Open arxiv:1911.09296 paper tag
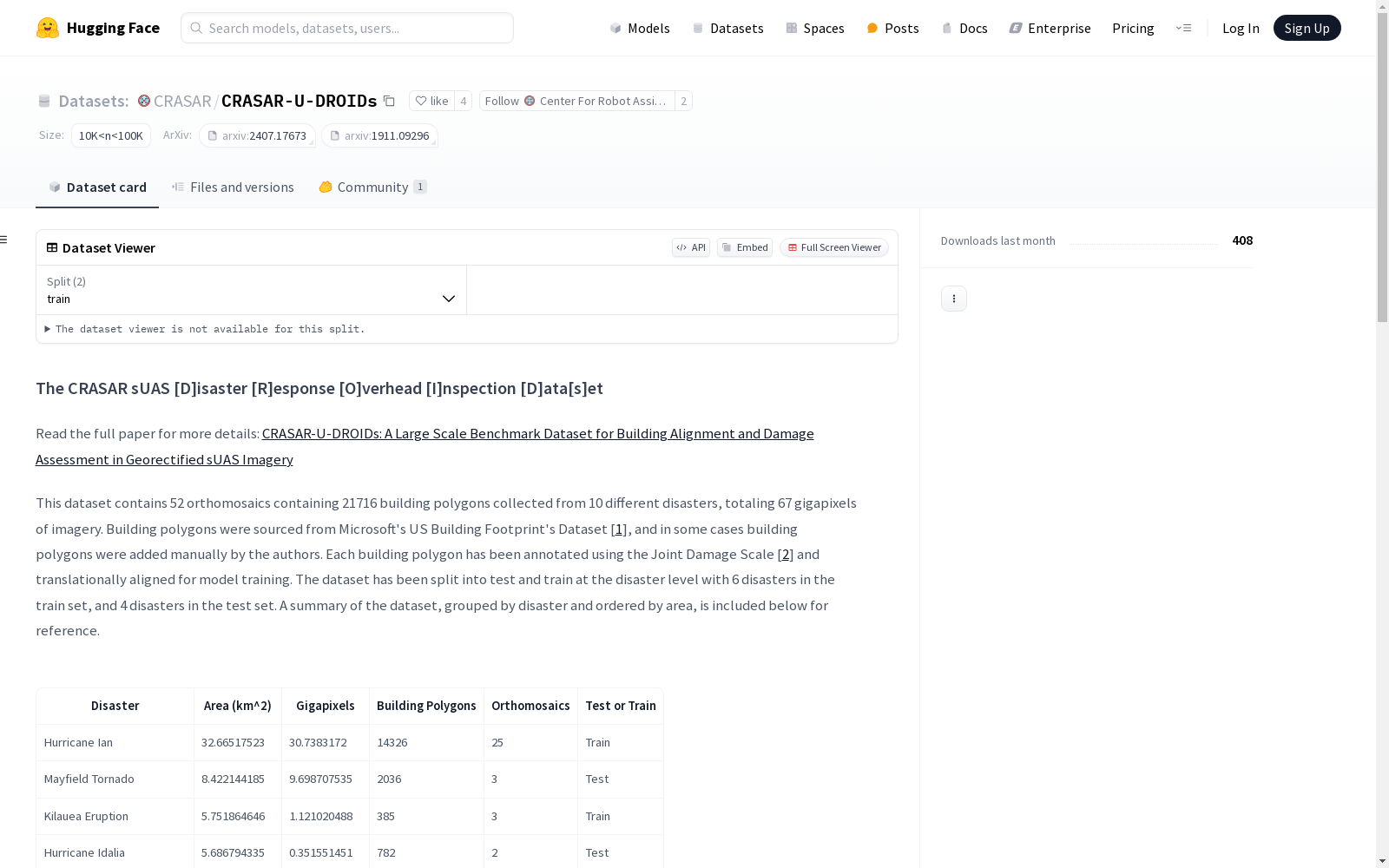This screenshot has width=1389, height=868. 379,135
